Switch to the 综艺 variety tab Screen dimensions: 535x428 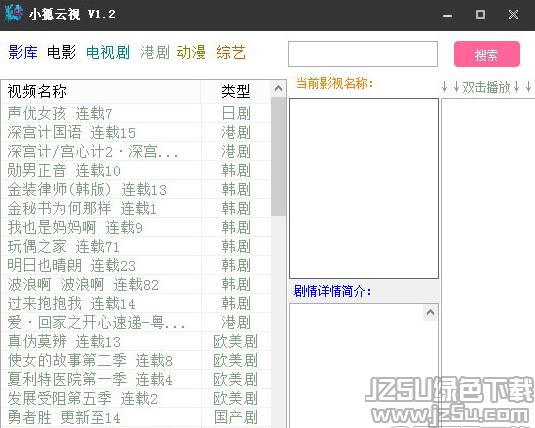pos(231,53)
